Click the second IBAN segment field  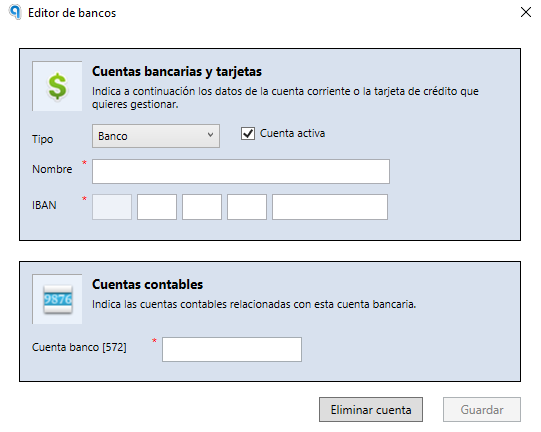(x=157, y=207)
